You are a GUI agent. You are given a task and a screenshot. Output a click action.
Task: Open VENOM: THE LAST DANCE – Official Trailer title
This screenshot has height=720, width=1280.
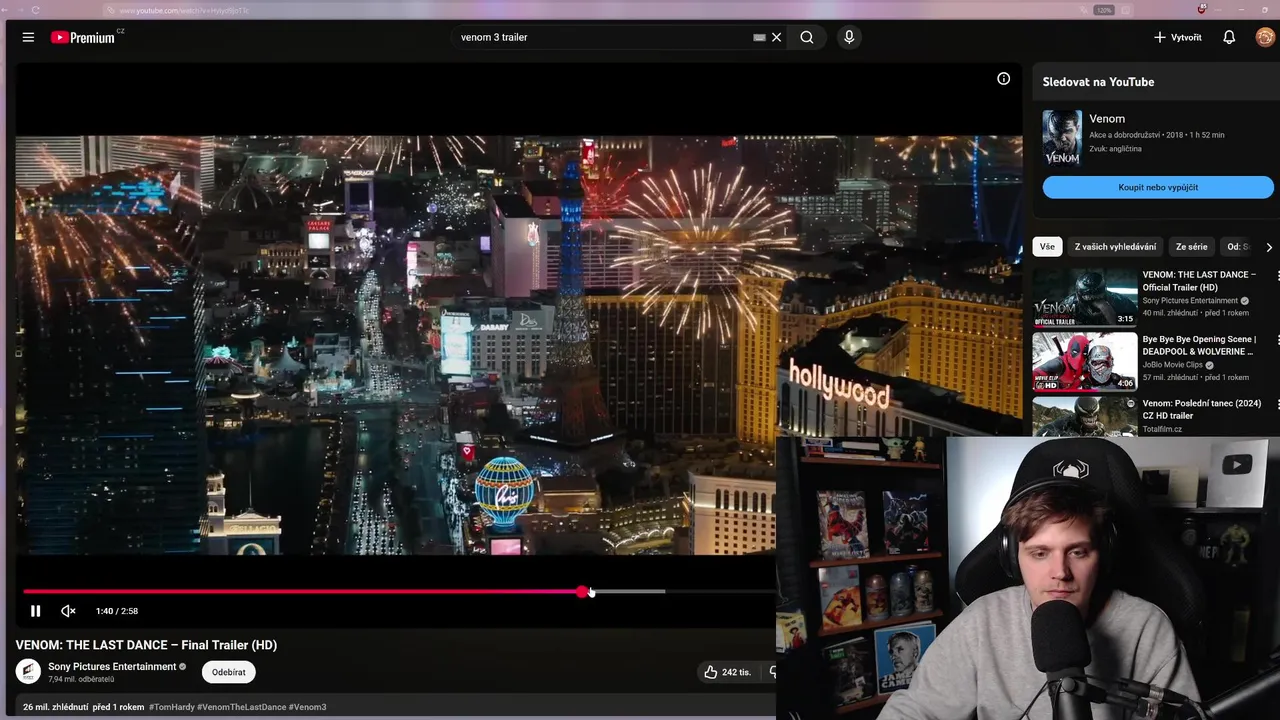point(1199,281)
